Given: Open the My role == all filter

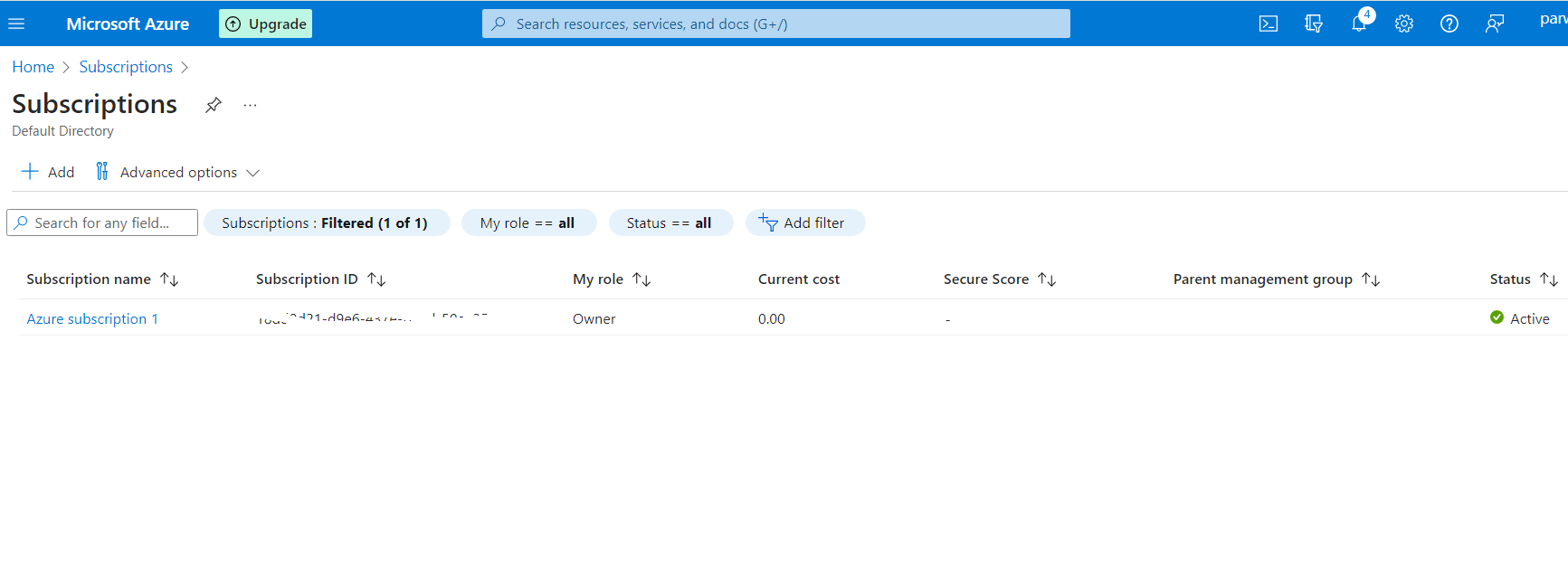Looking at the screenshot, I should coord(528,222).
